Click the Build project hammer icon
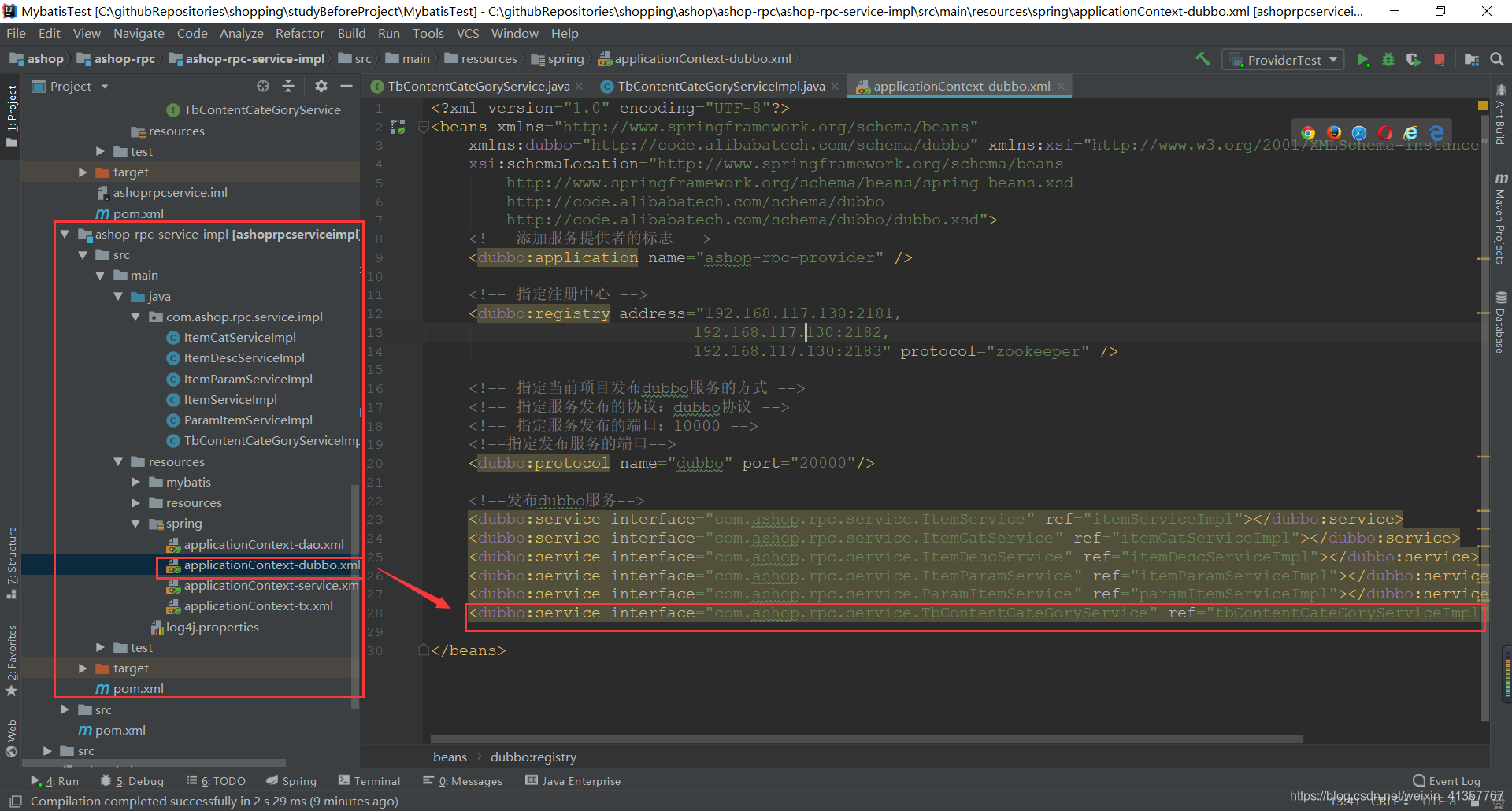 1203,59
